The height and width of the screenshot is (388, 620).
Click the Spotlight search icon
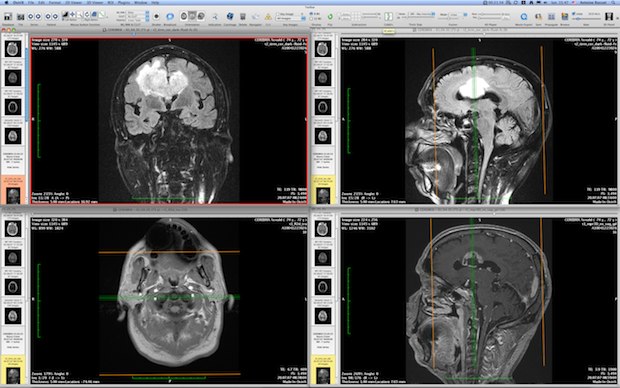click(x=613, y=3)
